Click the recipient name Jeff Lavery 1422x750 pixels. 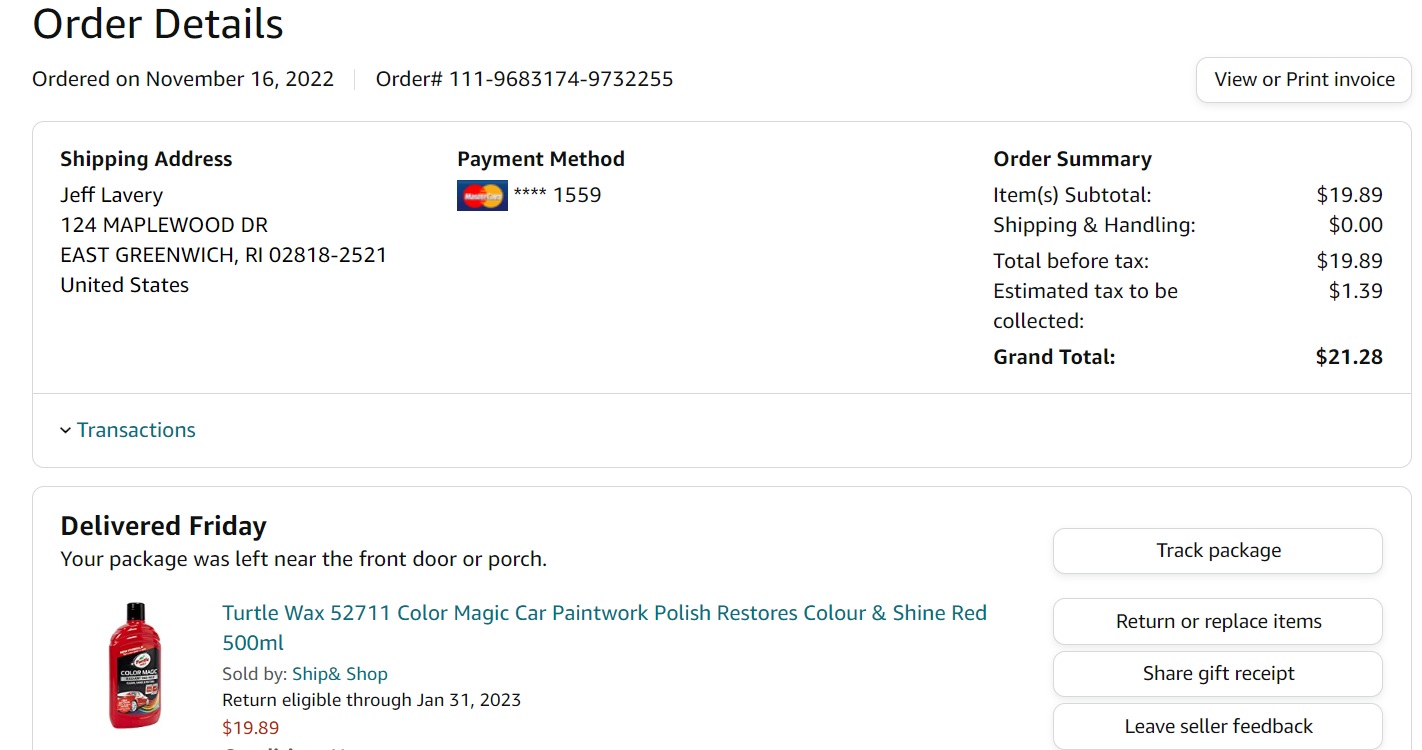click(111, 195)
